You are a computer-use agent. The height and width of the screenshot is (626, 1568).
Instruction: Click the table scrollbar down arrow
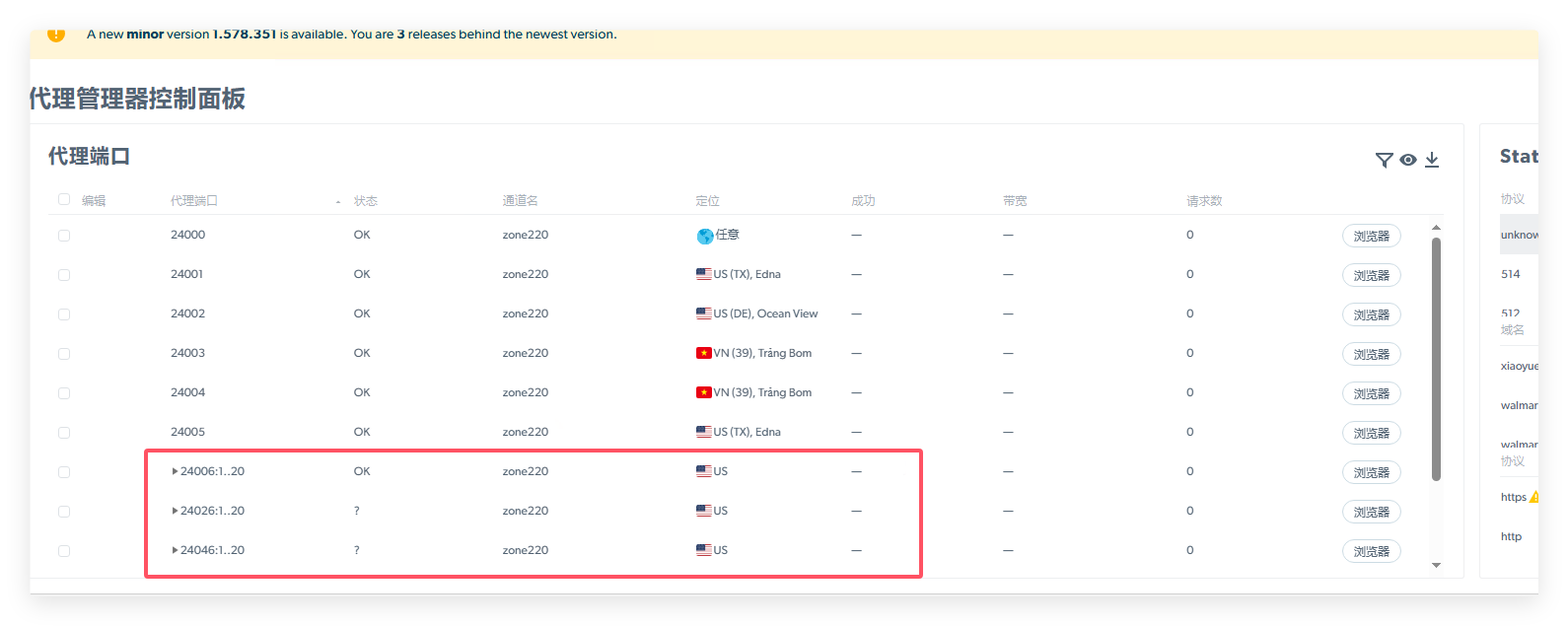1436,565
